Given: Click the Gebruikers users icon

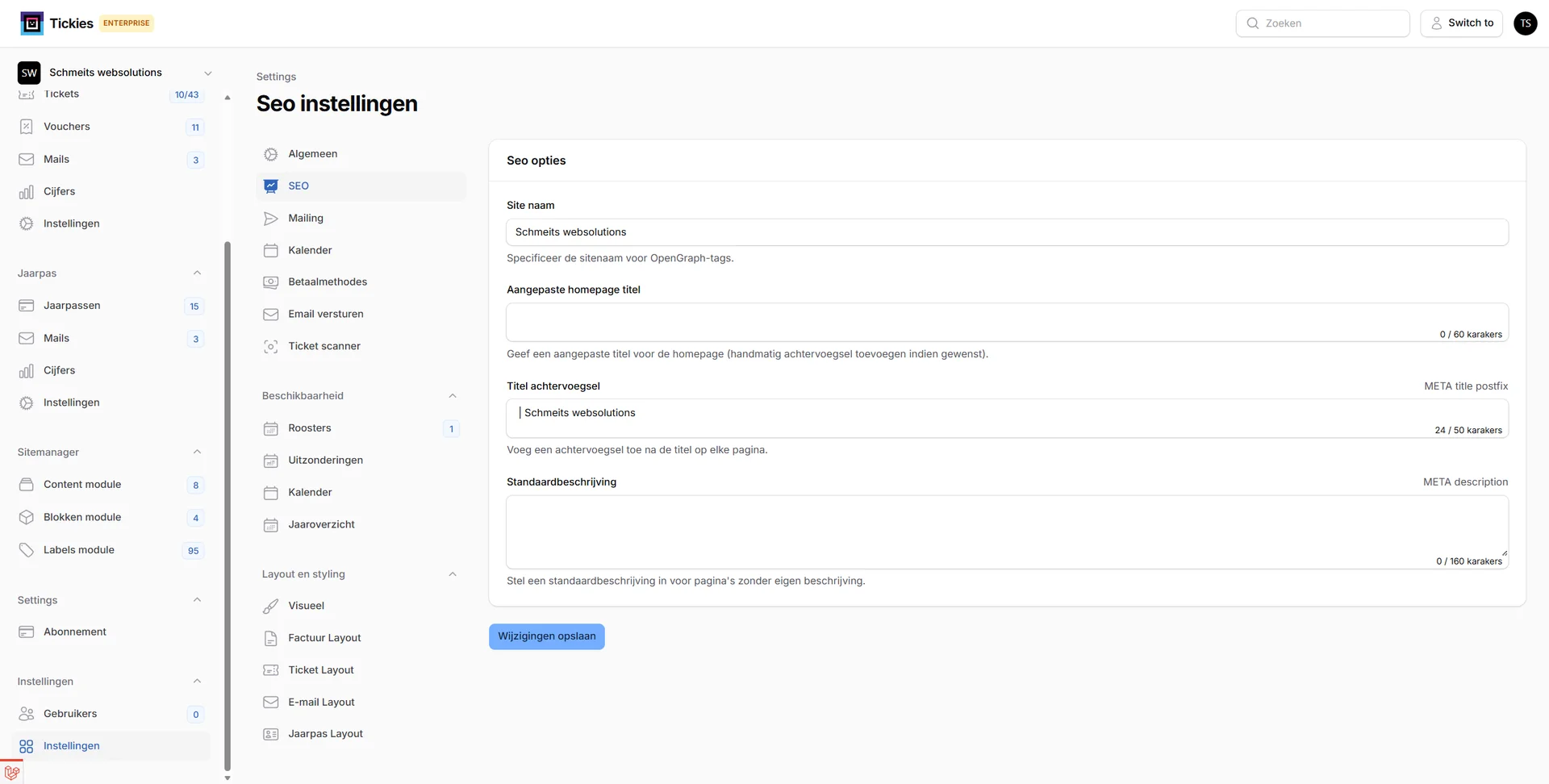Looking at the screenshot, I should (x=26, y=713).
